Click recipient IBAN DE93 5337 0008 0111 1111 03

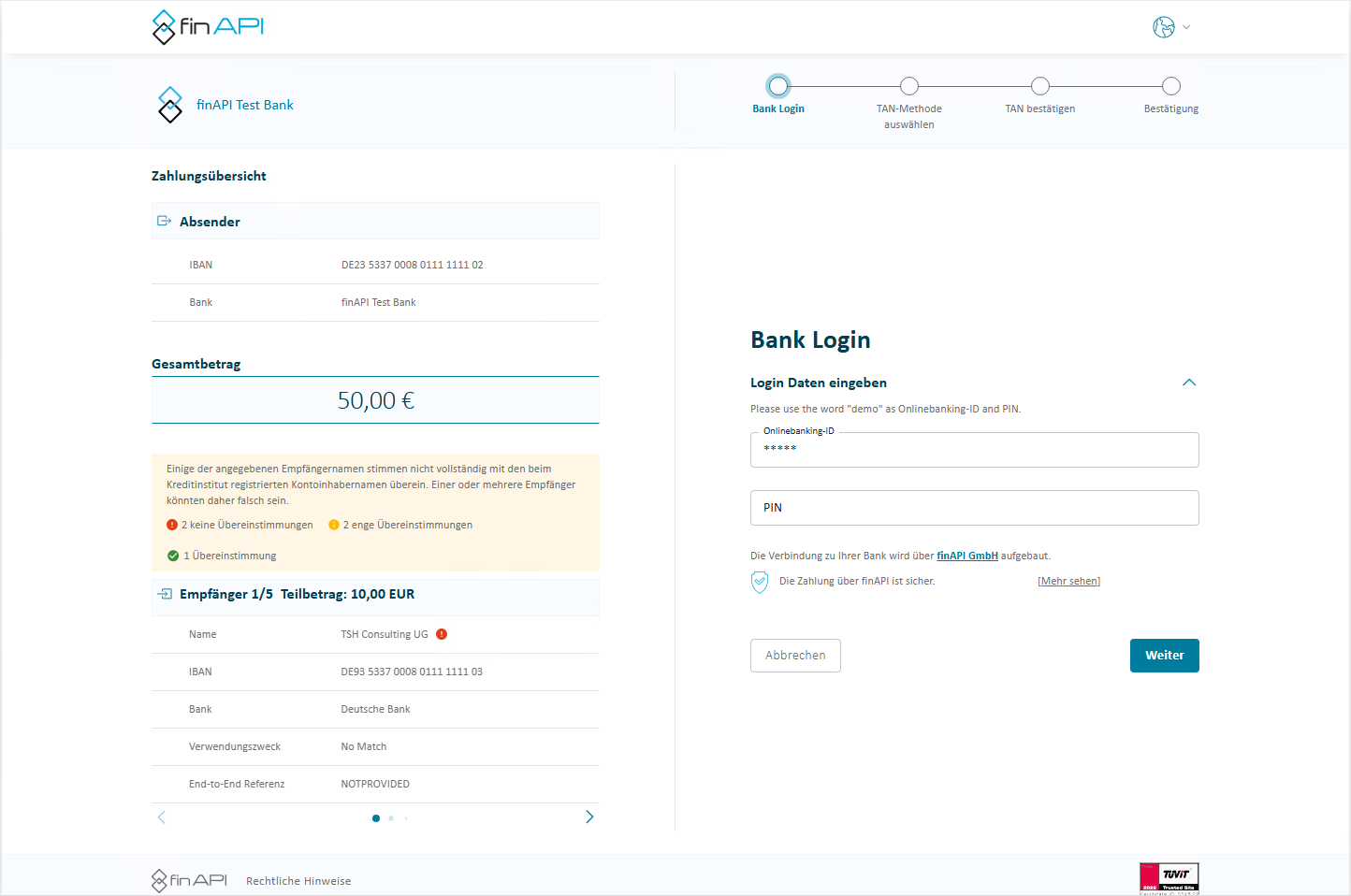click(412, 672)
